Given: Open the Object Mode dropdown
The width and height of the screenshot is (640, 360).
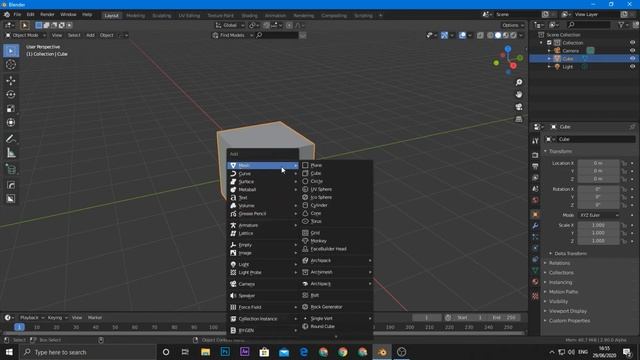Looking at the screenshot, I should pos(25,36).
